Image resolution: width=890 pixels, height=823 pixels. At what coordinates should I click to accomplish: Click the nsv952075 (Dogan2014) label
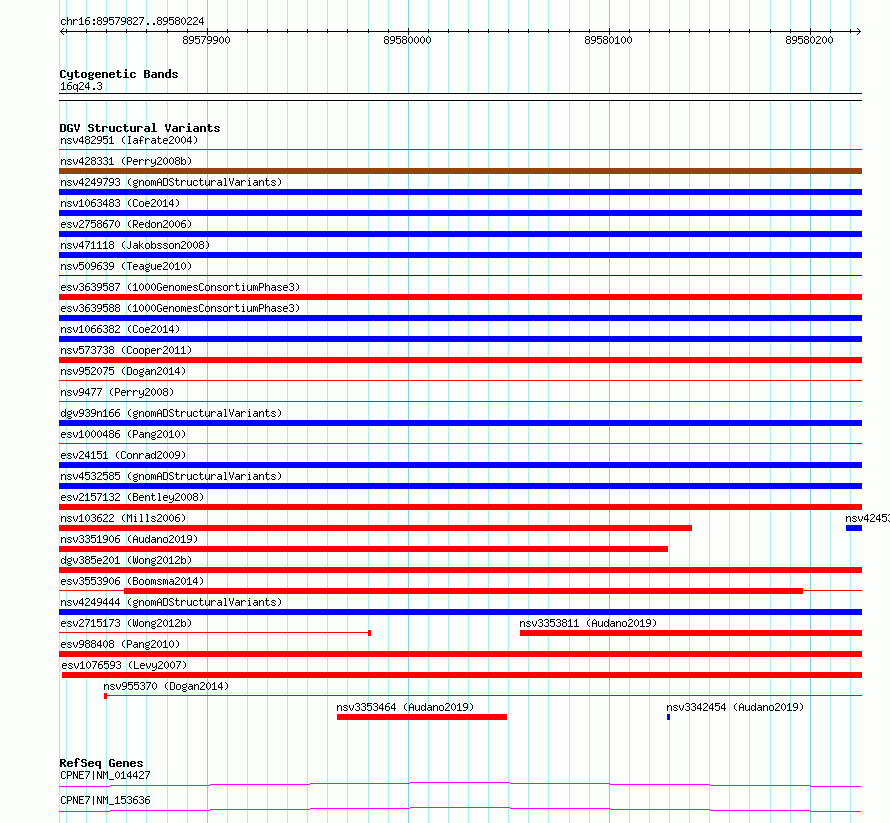coord(123,371)
